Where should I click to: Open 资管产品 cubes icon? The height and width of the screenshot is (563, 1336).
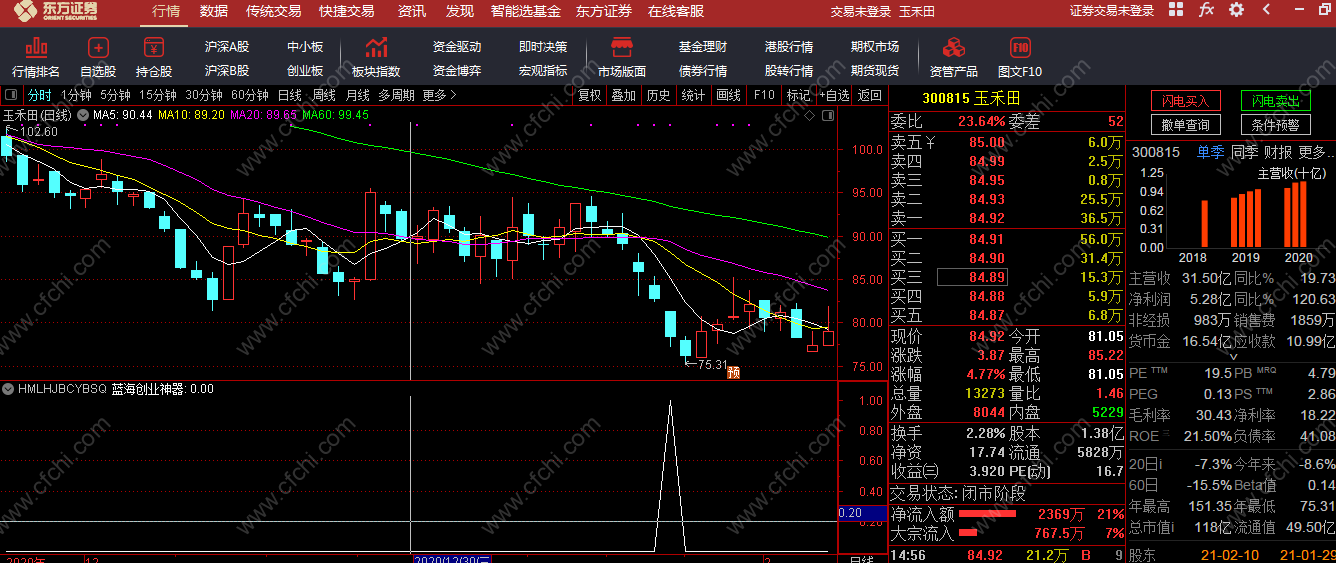coord(954,47)
